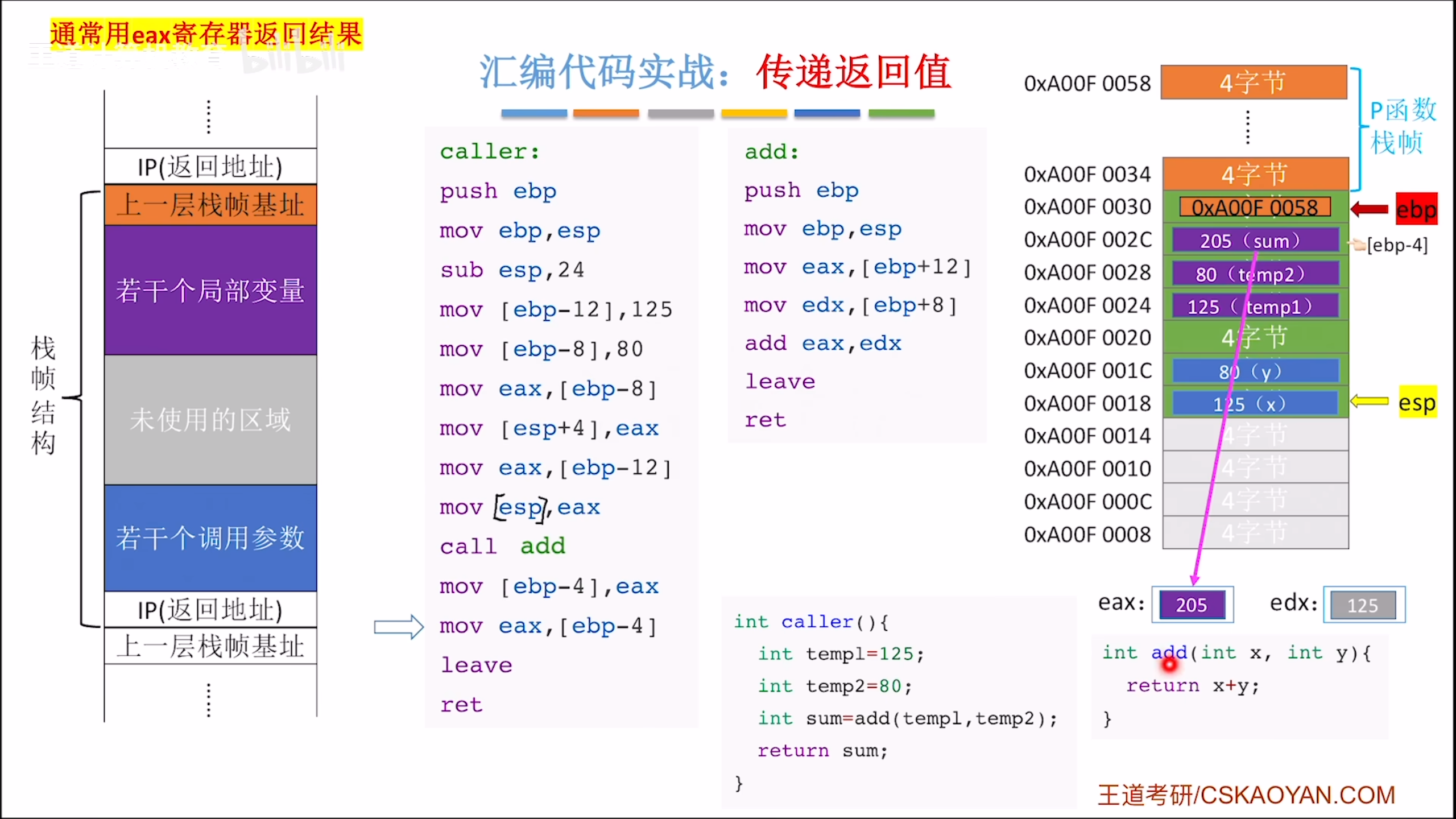Click the call add instruction line
Viewport: 1456px width, 819px height.
(x=503, y=547)
